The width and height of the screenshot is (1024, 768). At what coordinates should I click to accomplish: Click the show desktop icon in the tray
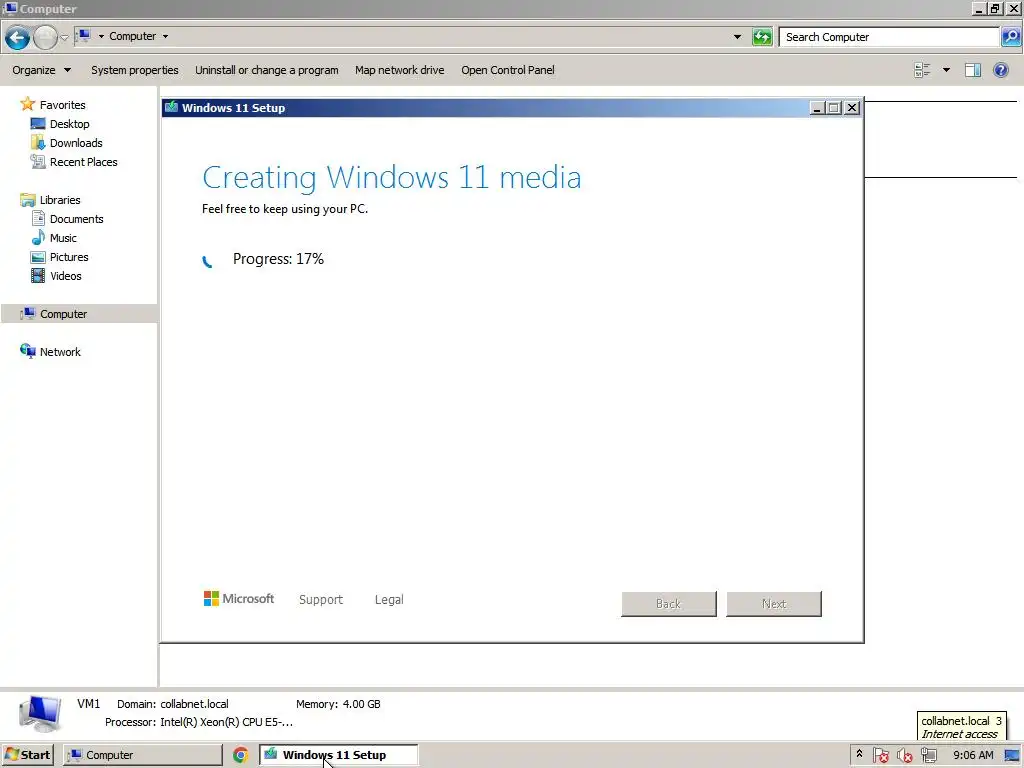pos(1012,756)
